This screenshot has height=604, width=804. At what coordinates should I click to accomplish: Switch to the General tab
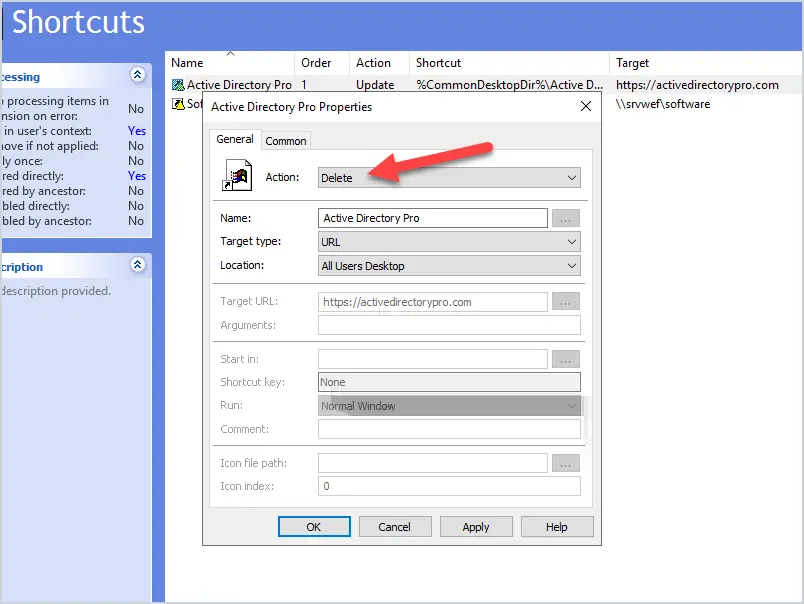235,139
